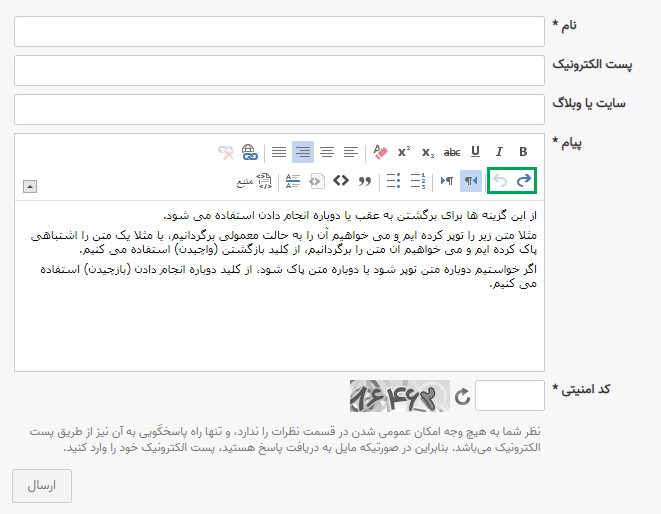The image size is (661, 514).
Task: Click the کد امنیتی label
Action: [581, 389]
